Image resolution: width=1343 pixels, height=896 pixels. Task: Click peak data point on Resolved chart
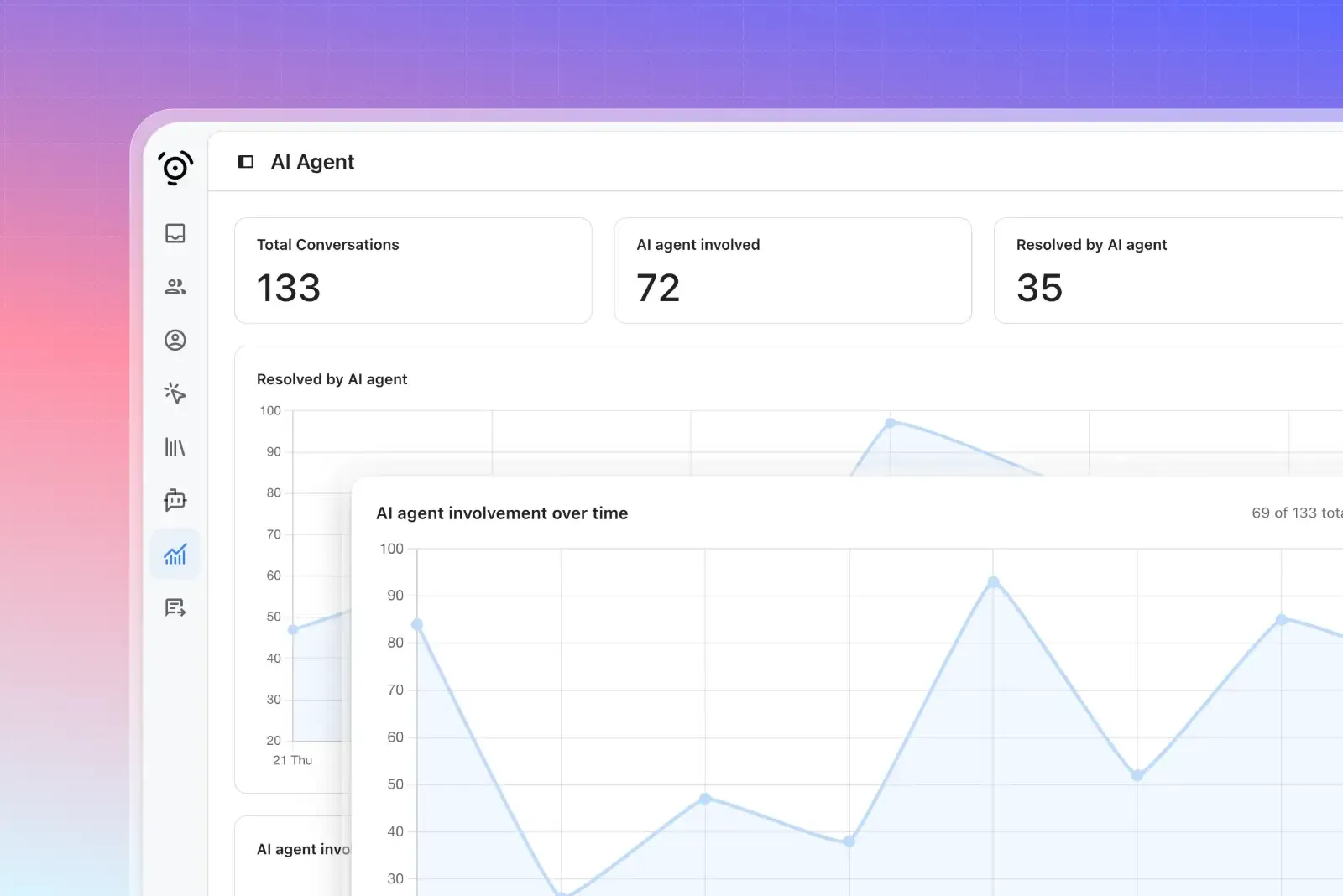(x=891, y=423)
